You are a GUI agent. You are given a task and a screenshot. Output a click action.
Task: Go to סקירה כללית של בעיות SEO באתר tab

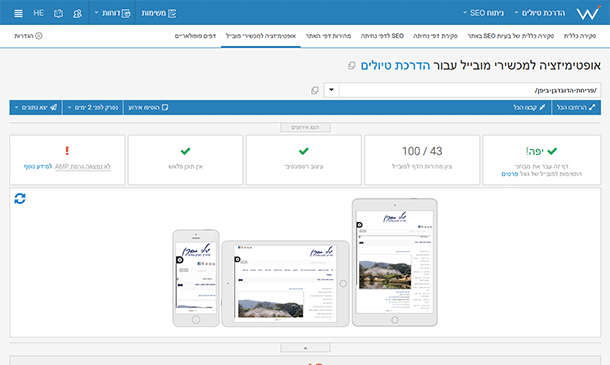[510, 36]
